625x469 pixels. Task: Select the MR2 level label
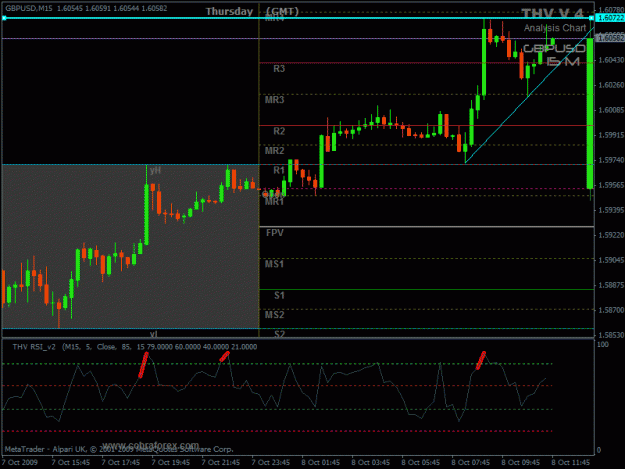click(275, 151)
